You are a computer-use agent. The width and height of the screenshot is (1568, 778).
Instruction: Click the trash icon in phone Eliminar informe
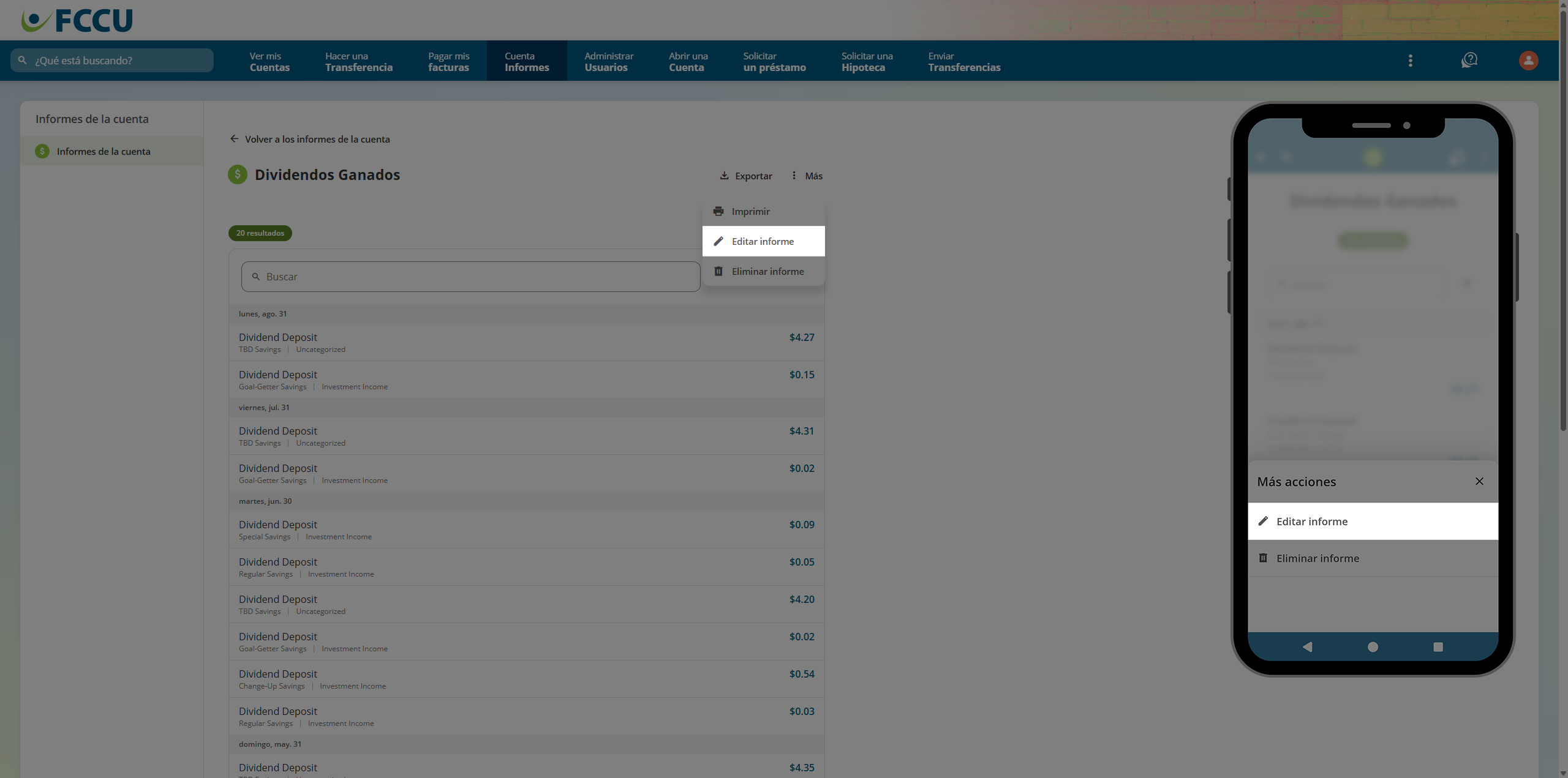tap(1263, 558)
